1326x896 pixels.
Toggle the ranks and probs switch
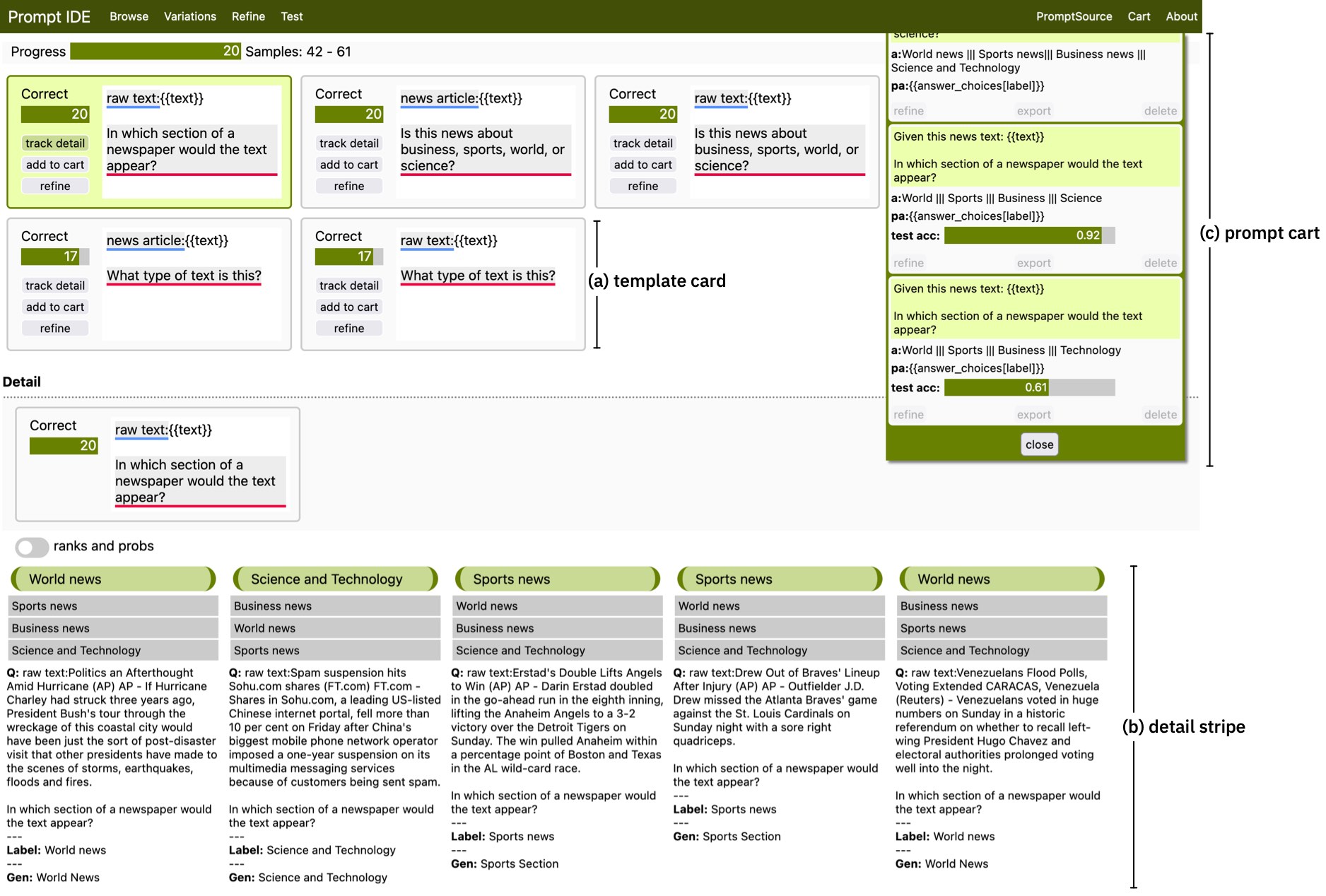coord(32,547)
